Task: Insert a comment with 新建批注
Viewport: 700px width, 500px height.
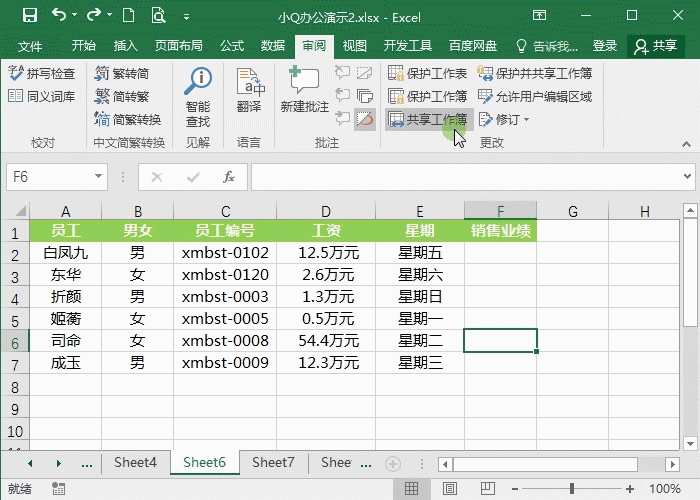Action: (x=304, y=90)
